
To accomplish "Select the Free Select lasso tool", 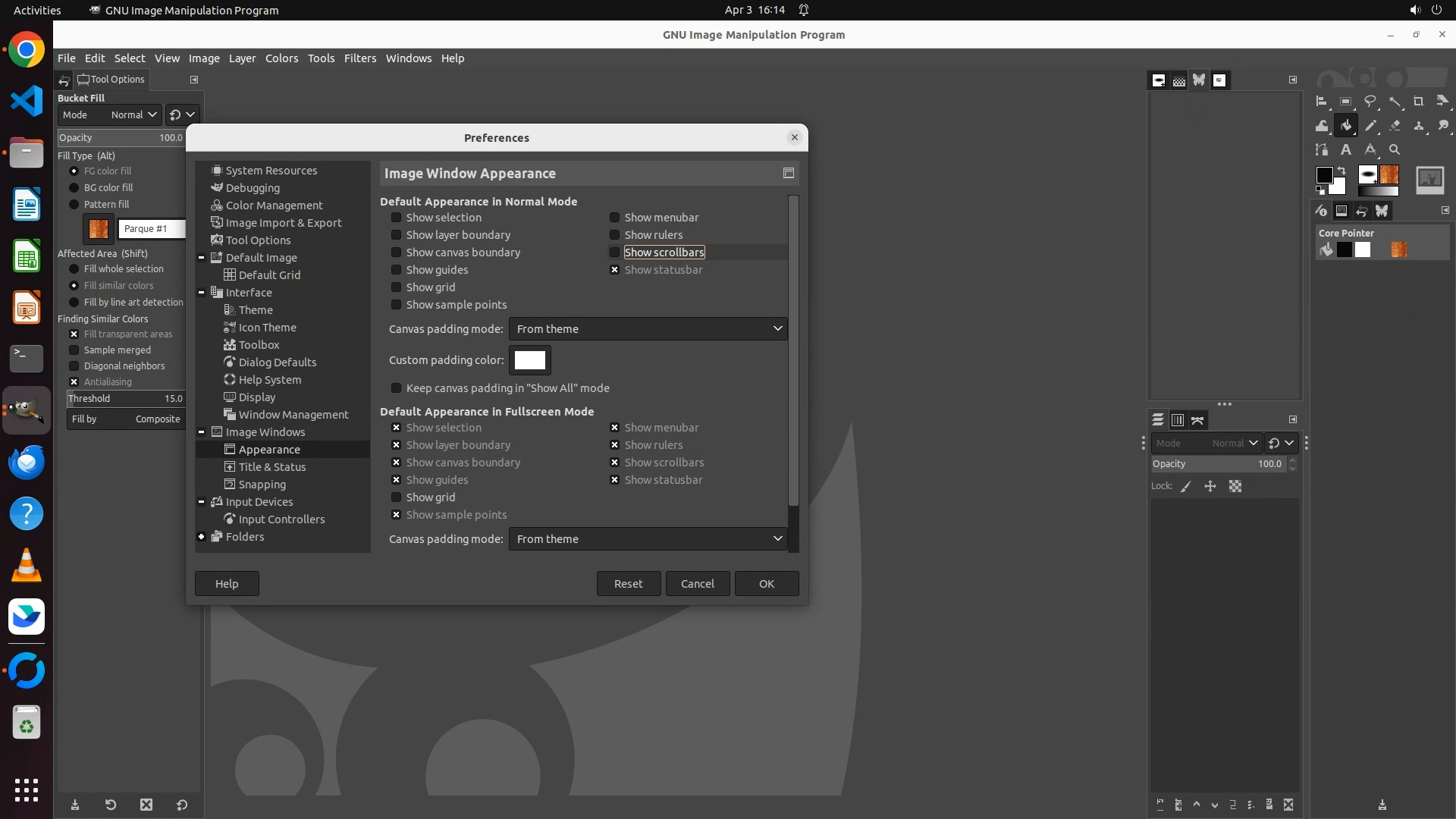I will [x=1370, y=102].
